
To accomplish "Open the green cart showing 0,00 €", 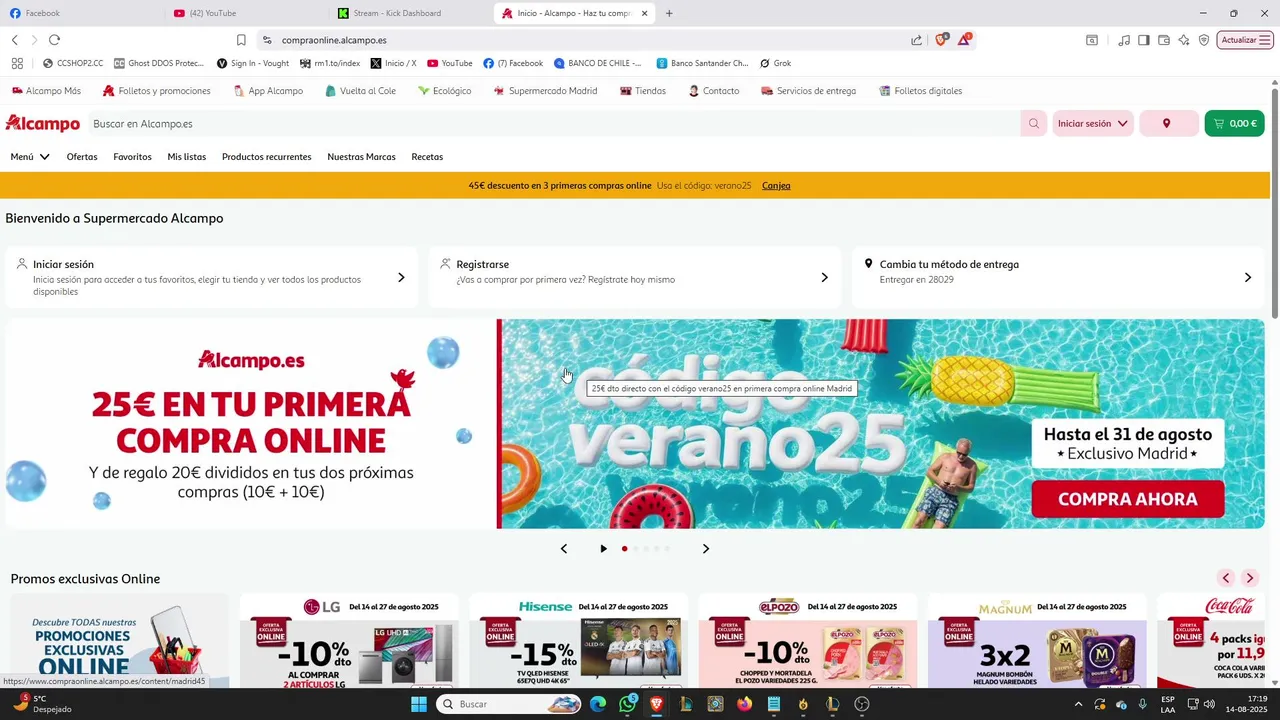I will coord(1235,124).
